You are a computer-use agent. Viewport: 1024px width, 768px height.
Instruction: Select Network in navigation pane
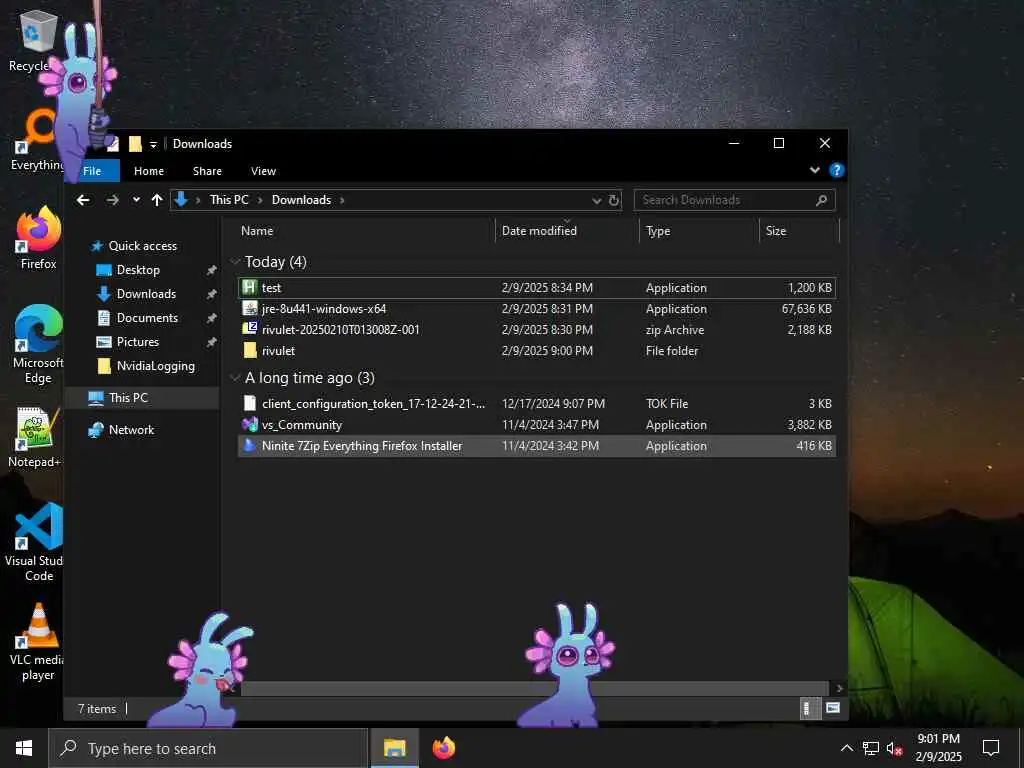pyautogui.click(x=131, y=430)
